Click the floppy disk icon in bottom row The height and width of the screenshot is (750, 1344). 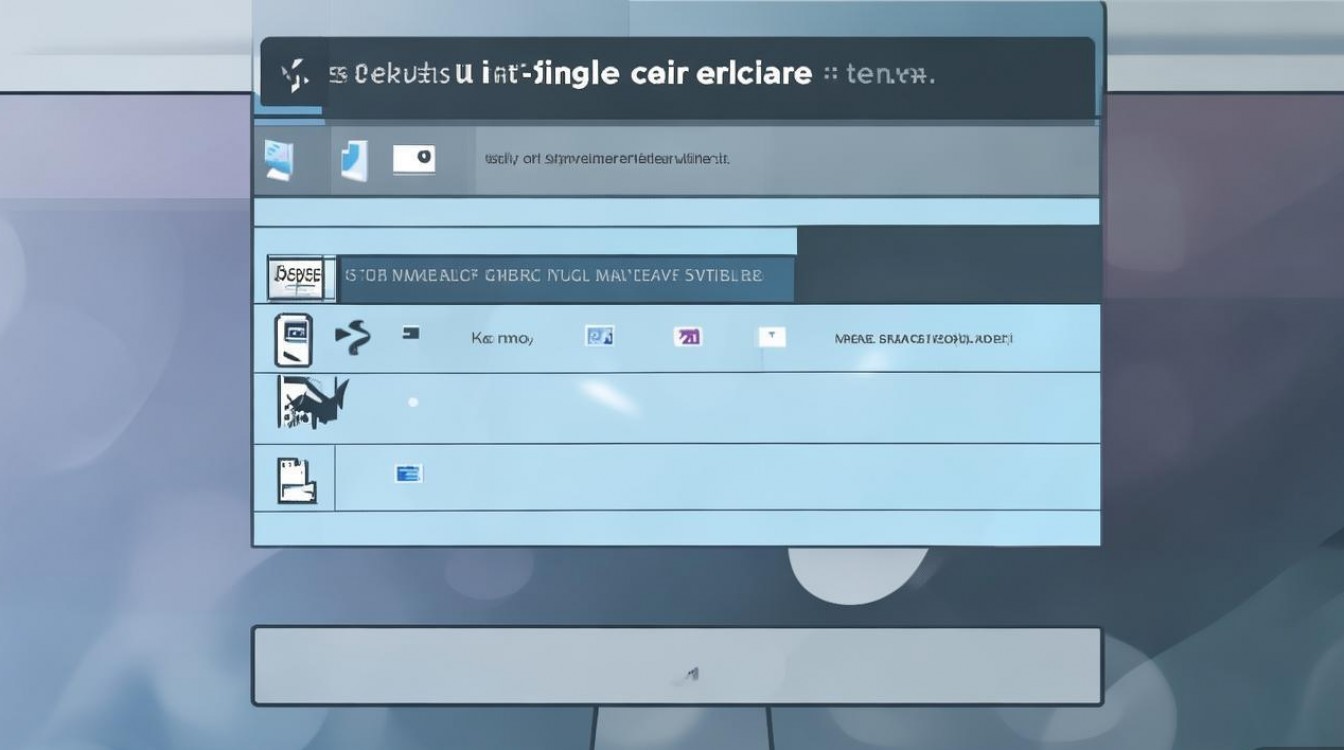296,478
